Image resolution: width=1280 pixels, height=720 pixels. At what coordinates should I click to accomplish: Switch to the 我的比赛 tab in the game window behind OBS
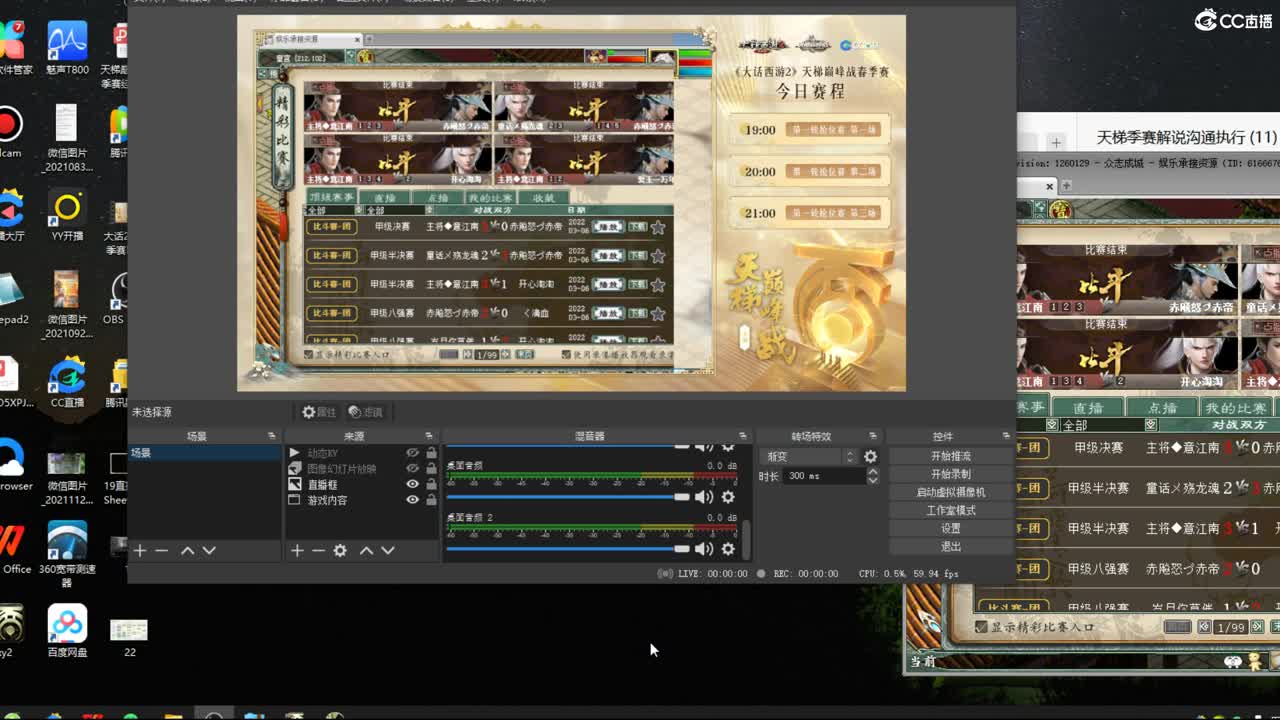[1235, 407]
